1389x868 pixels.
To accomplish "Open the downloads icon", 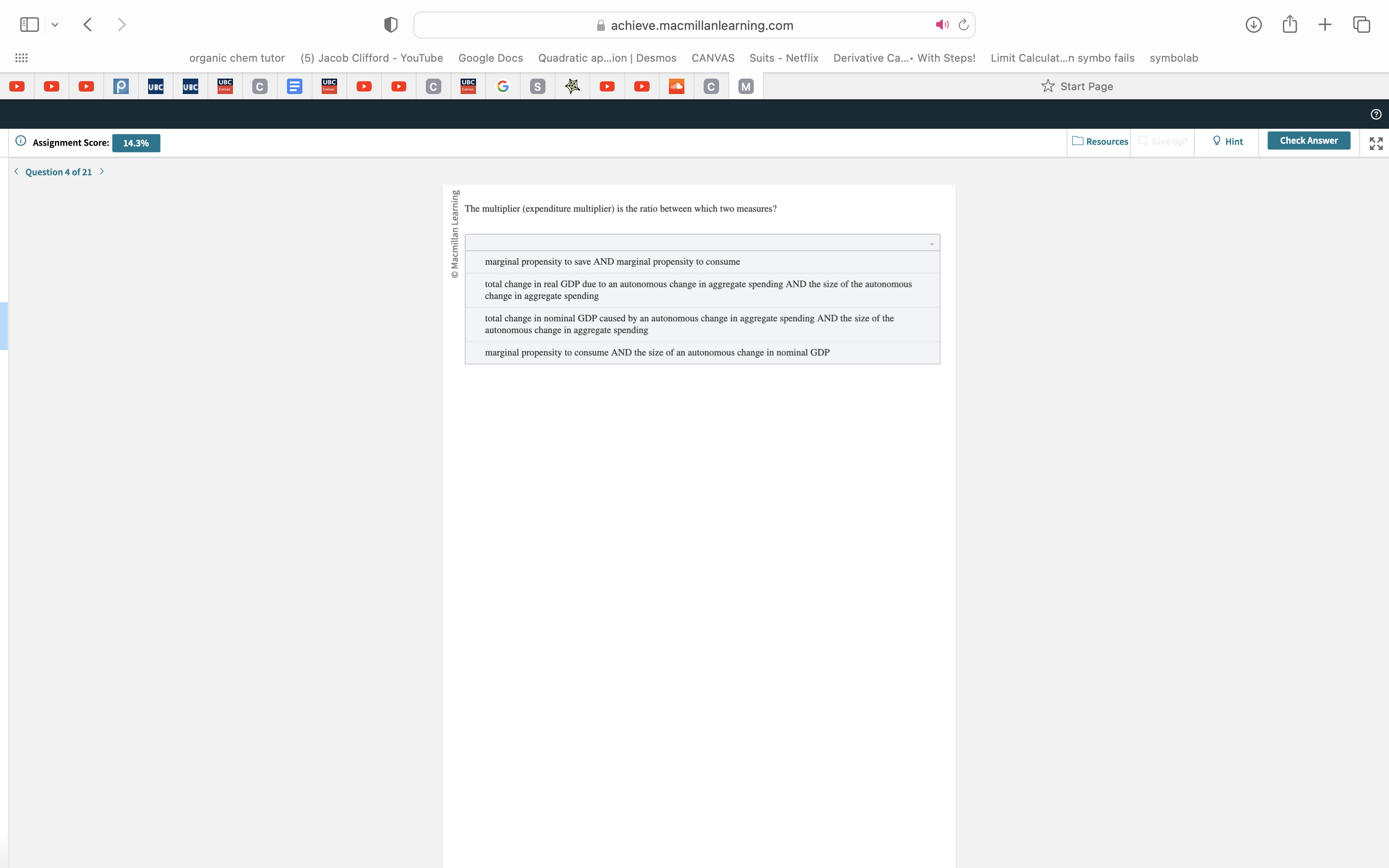I will point(1253,25).
